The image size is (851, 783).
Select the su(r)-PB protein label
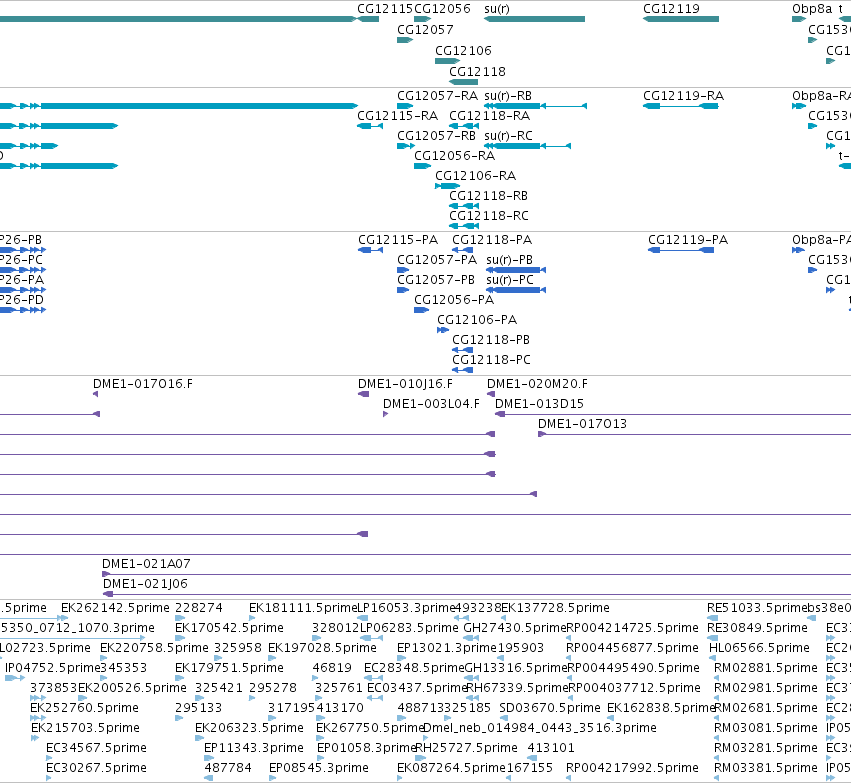[510, 260]
